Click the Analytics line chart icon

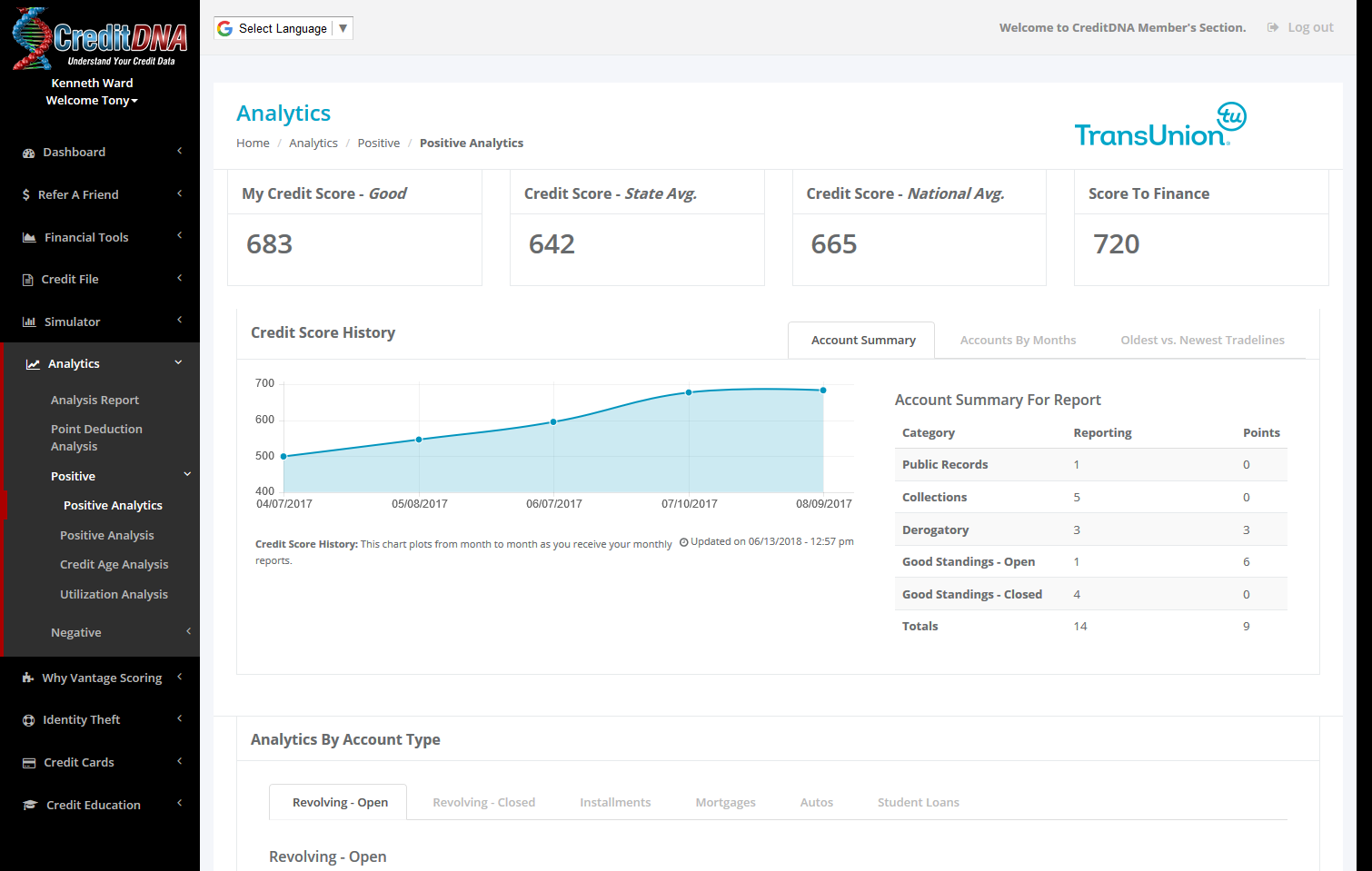coord(33,364)
